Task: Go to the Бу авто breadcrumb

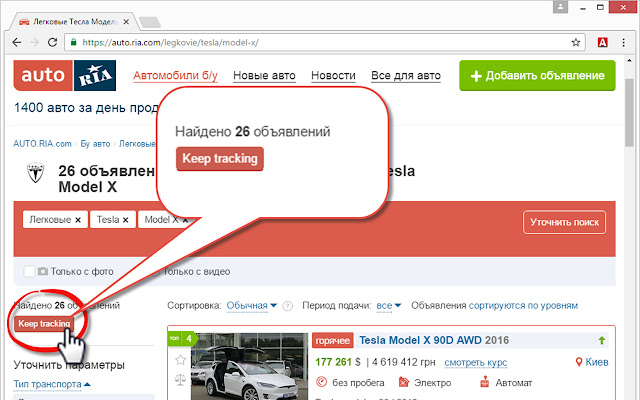Action: click(95, 144)
